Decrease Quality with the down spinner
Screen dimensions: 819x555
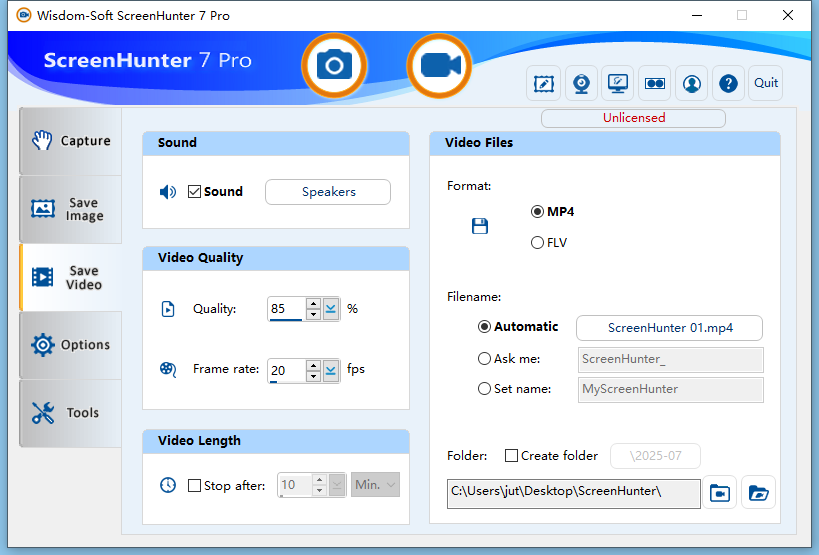point(313,314)
